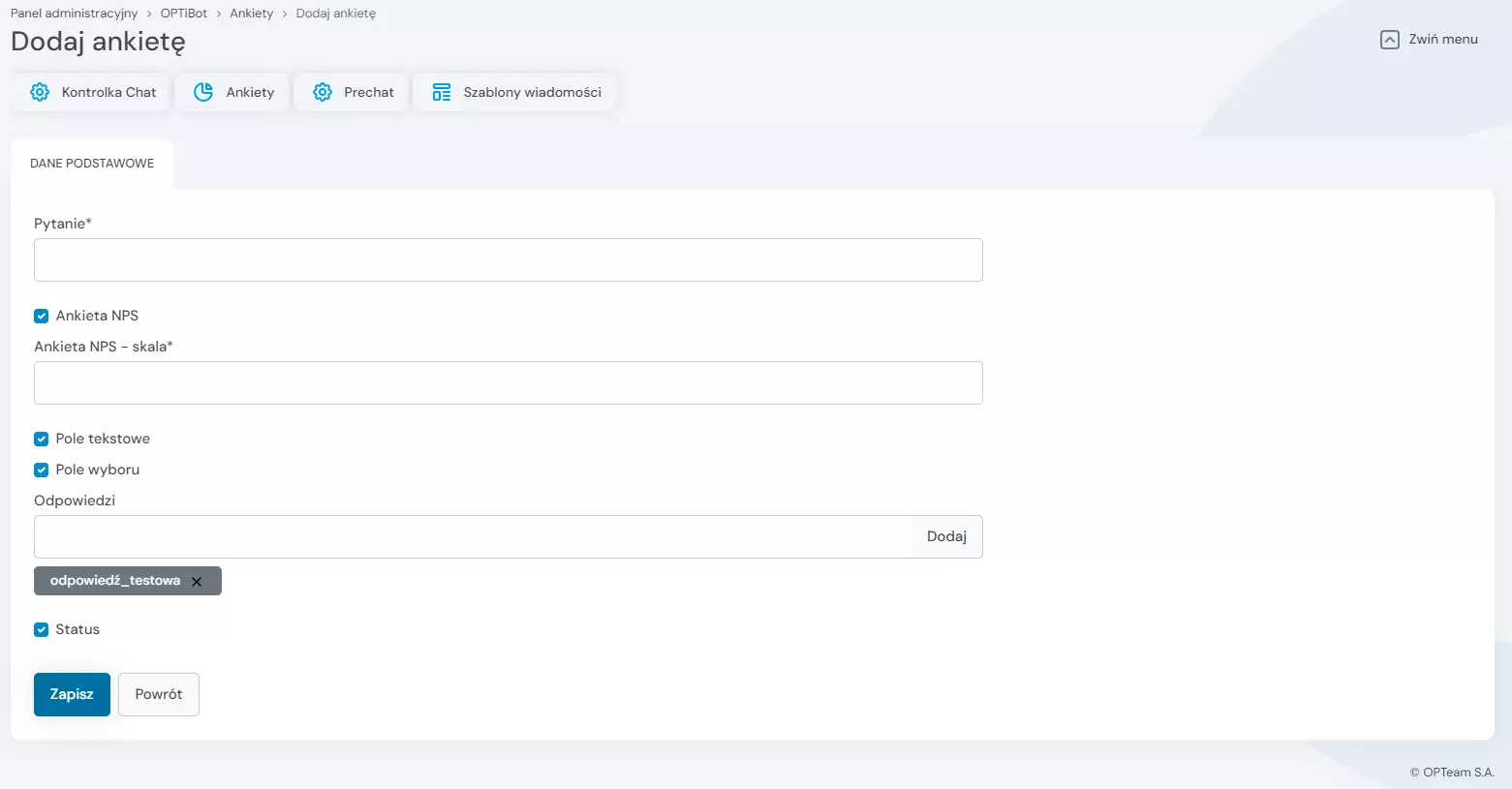Disable the Pole wyboru checkbox
This screenshot has width=1512, height=789.
coord(41,470)
